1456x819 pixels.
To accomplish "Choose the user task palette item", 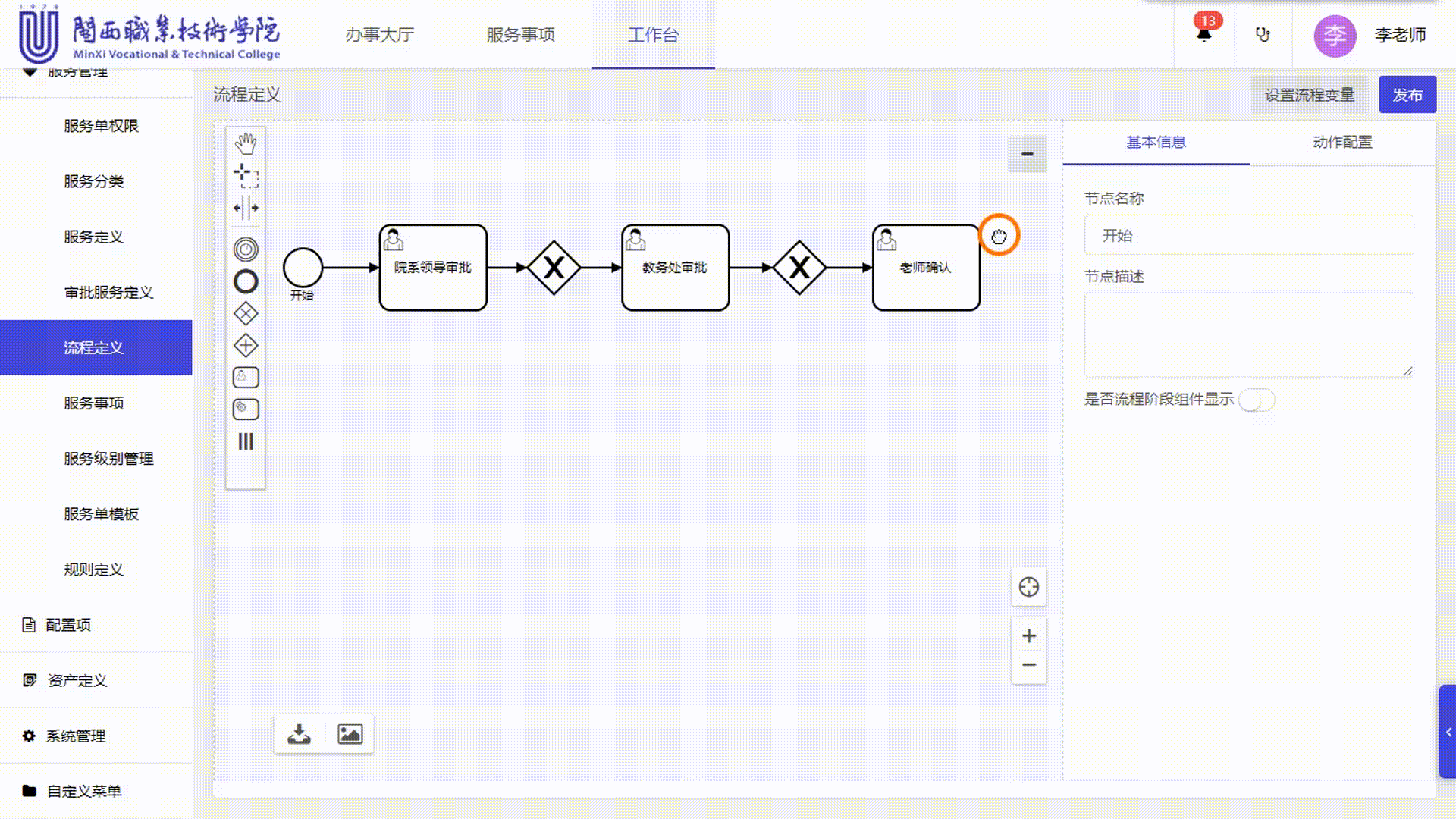I will click(246, 377).
